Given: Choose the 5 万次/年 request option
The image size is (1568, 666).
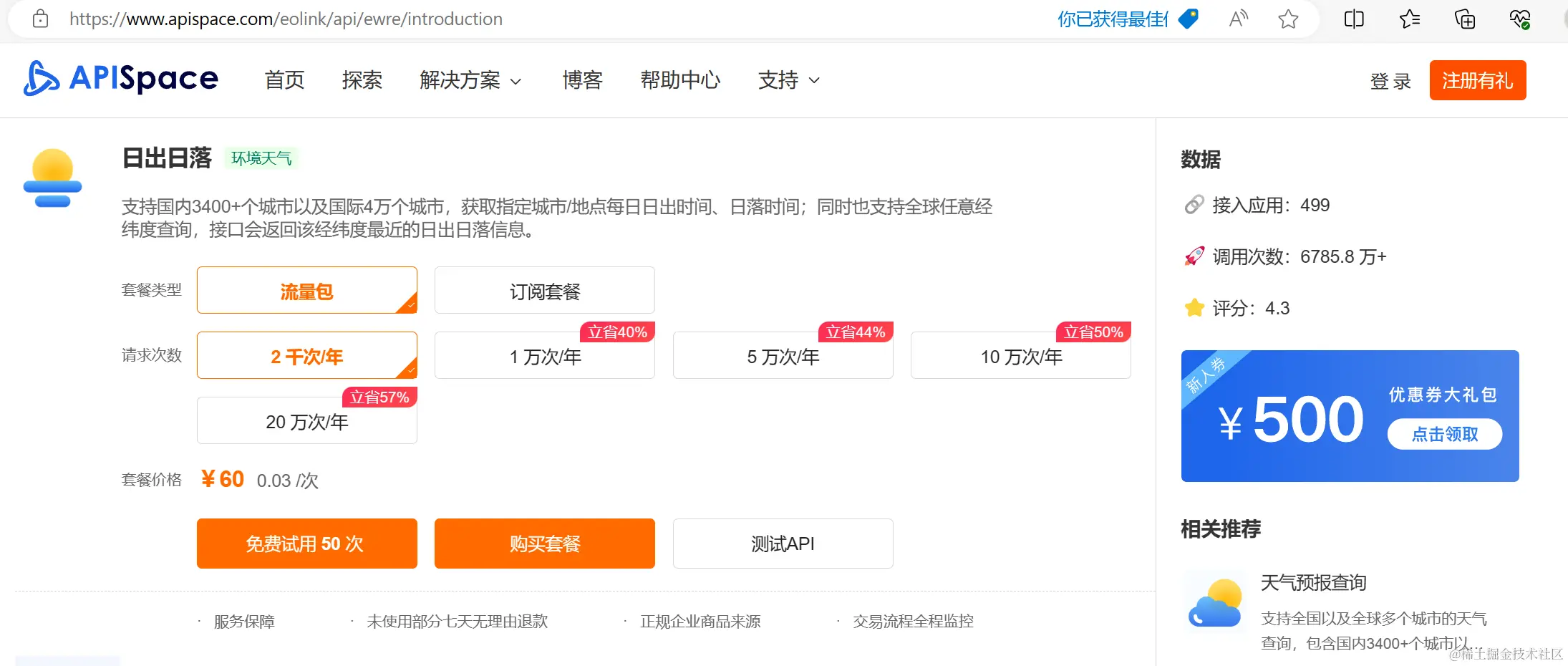Looking at the screenshot, I should pos(783,355).
